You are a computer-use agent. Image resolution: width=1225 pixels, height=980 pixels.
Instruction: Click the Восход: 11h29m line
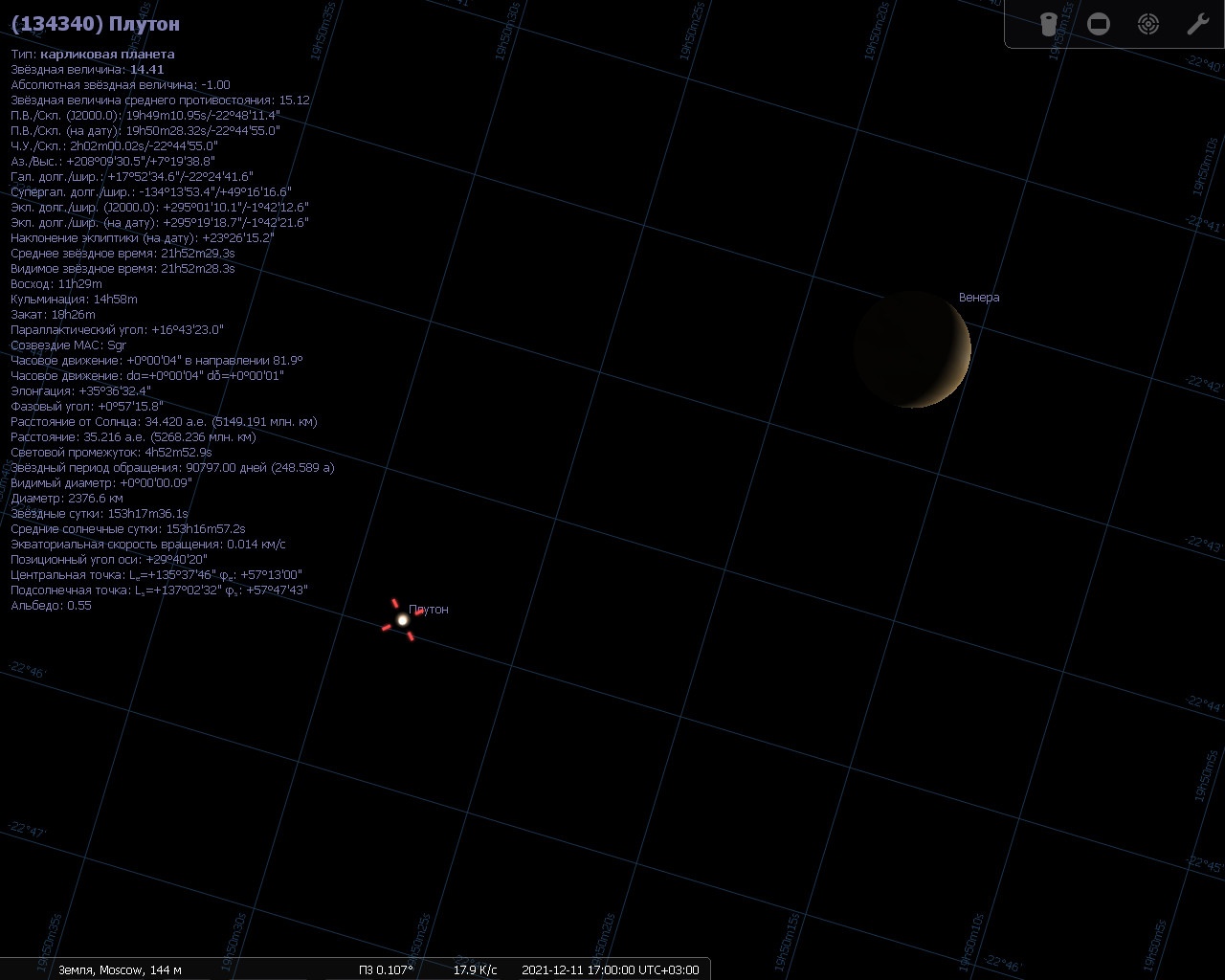(56, 284)
